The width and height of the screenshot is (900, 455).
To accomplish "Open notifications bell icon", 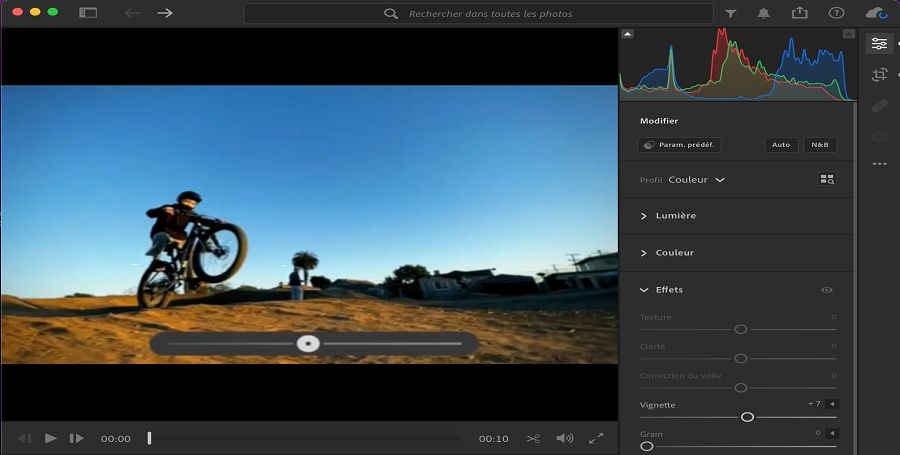I will click(x=763, y=13).
